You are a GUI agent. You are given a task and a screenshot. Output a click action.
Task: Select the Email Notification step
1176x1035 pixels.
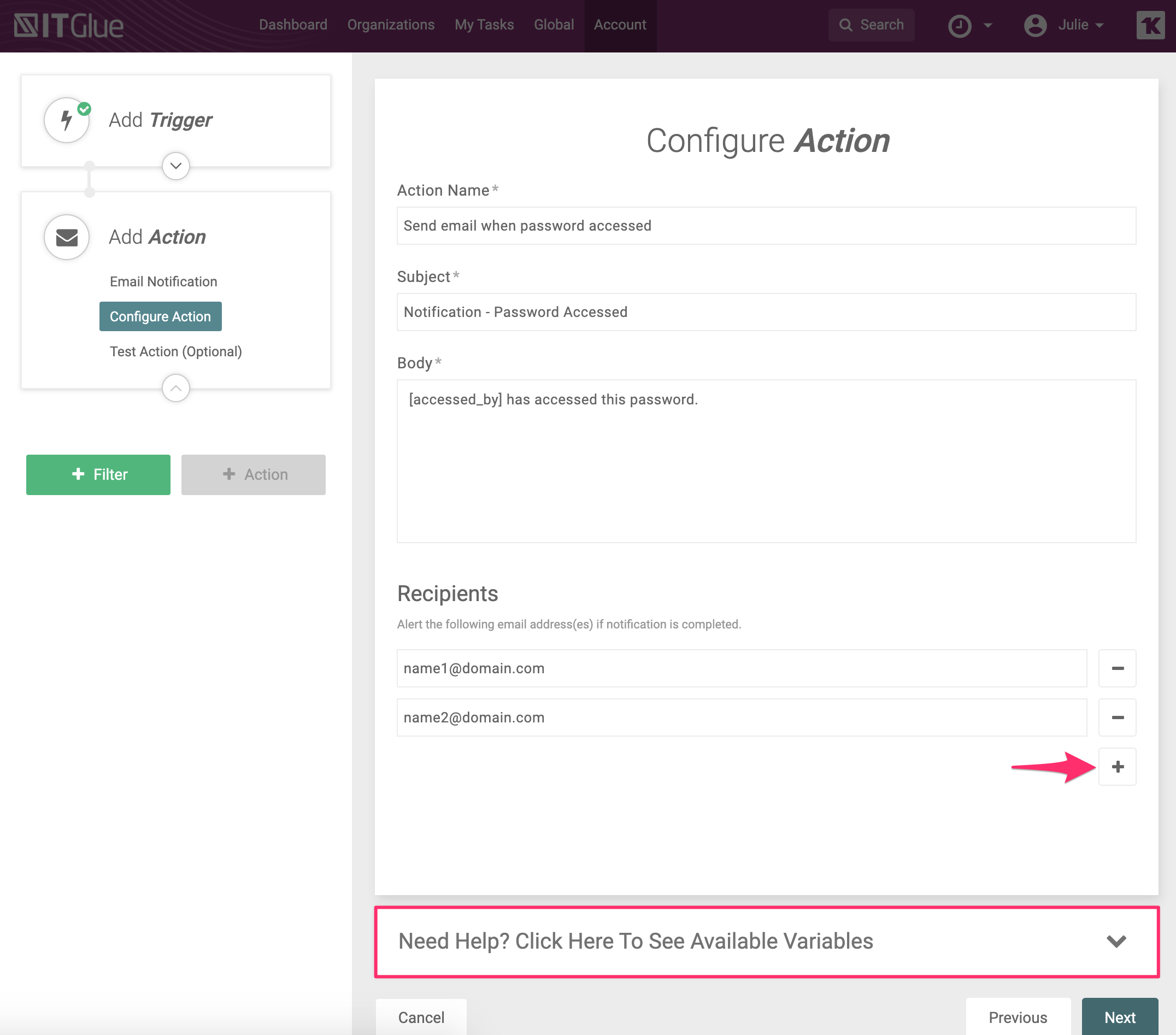pos(163,281)
